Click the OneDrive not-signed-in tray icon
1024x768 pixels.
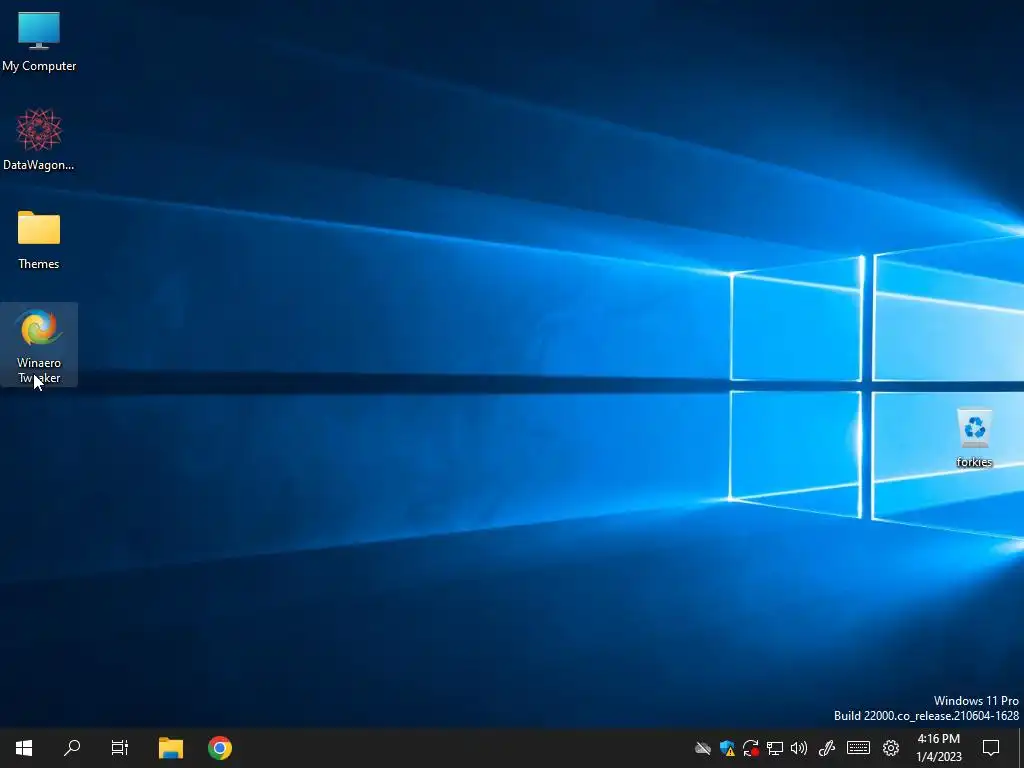pos(703,748)
